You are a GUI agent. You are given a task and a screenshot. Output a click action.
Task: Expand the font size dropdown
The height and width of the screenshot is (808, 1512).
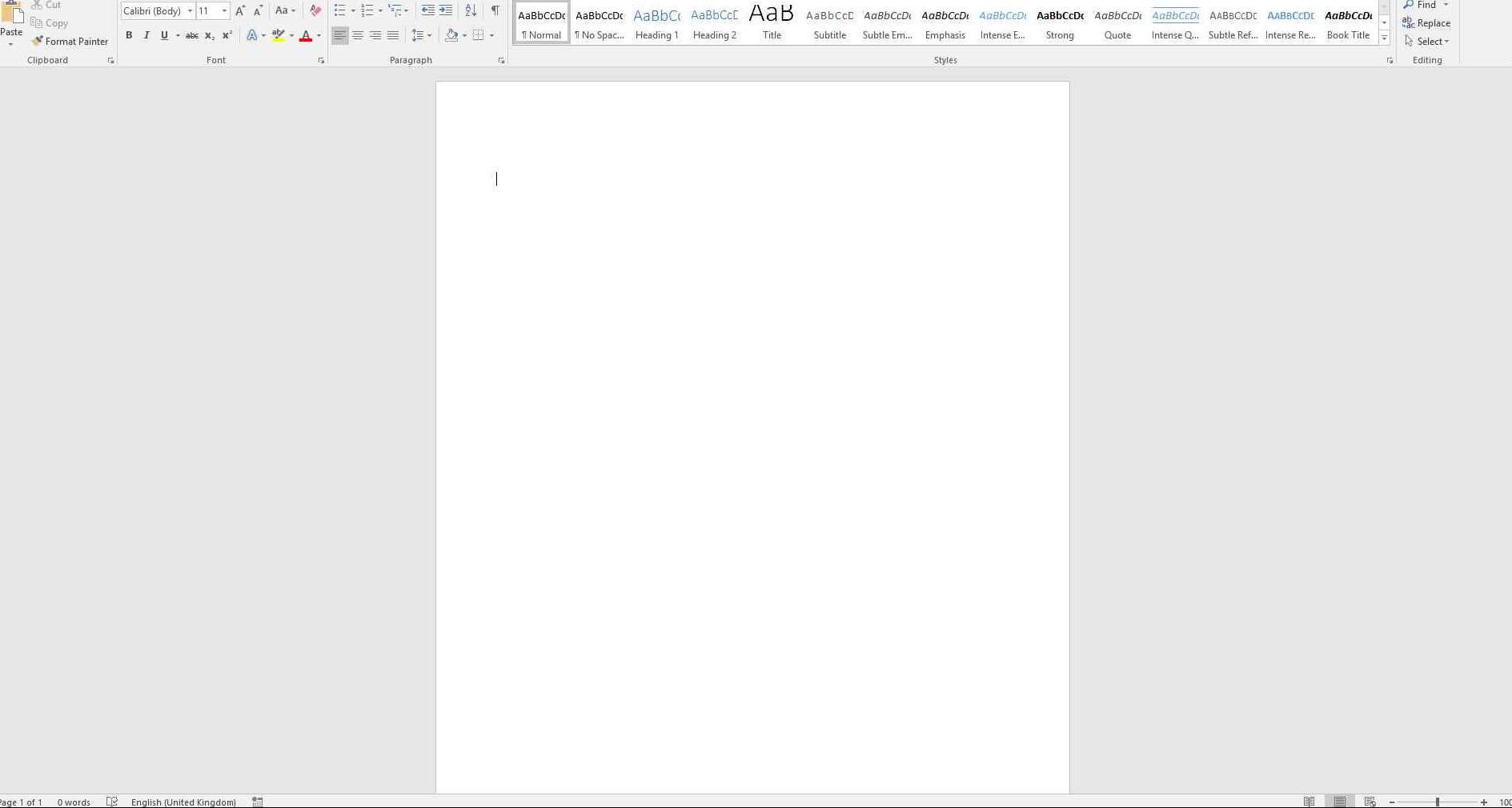click(224, 10)
